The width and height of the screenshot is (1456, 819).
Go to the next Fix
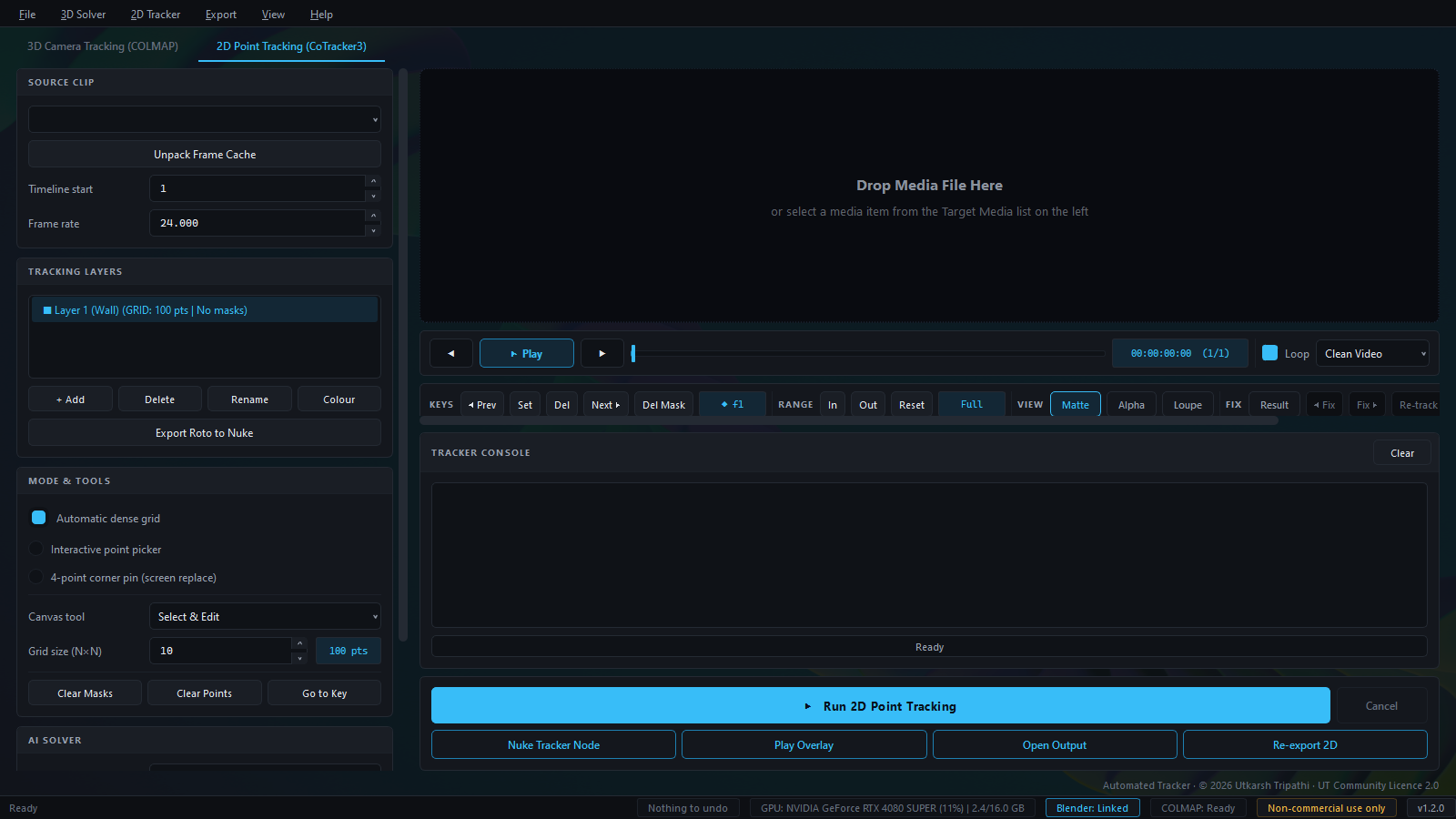pos(1367,405)
